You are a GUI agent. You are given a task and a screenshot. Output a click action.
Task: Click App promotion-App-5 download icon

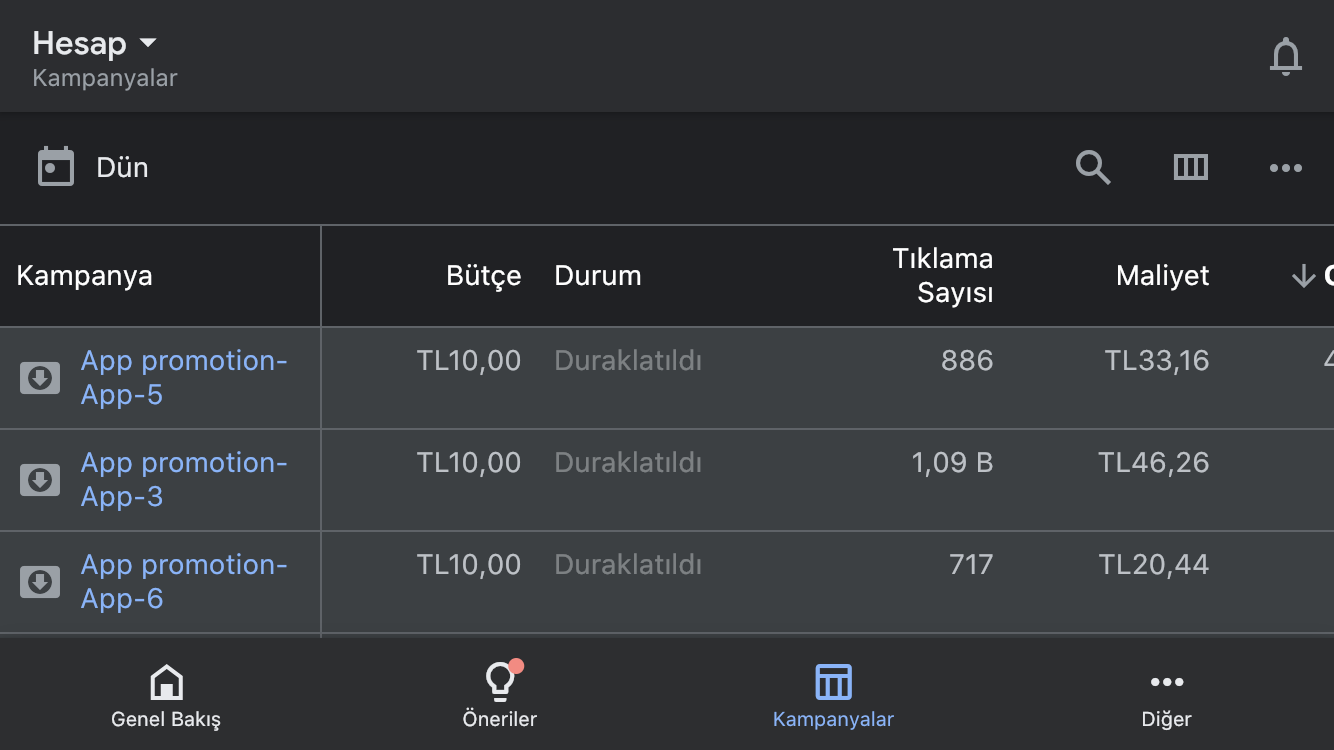pos(40,378)
